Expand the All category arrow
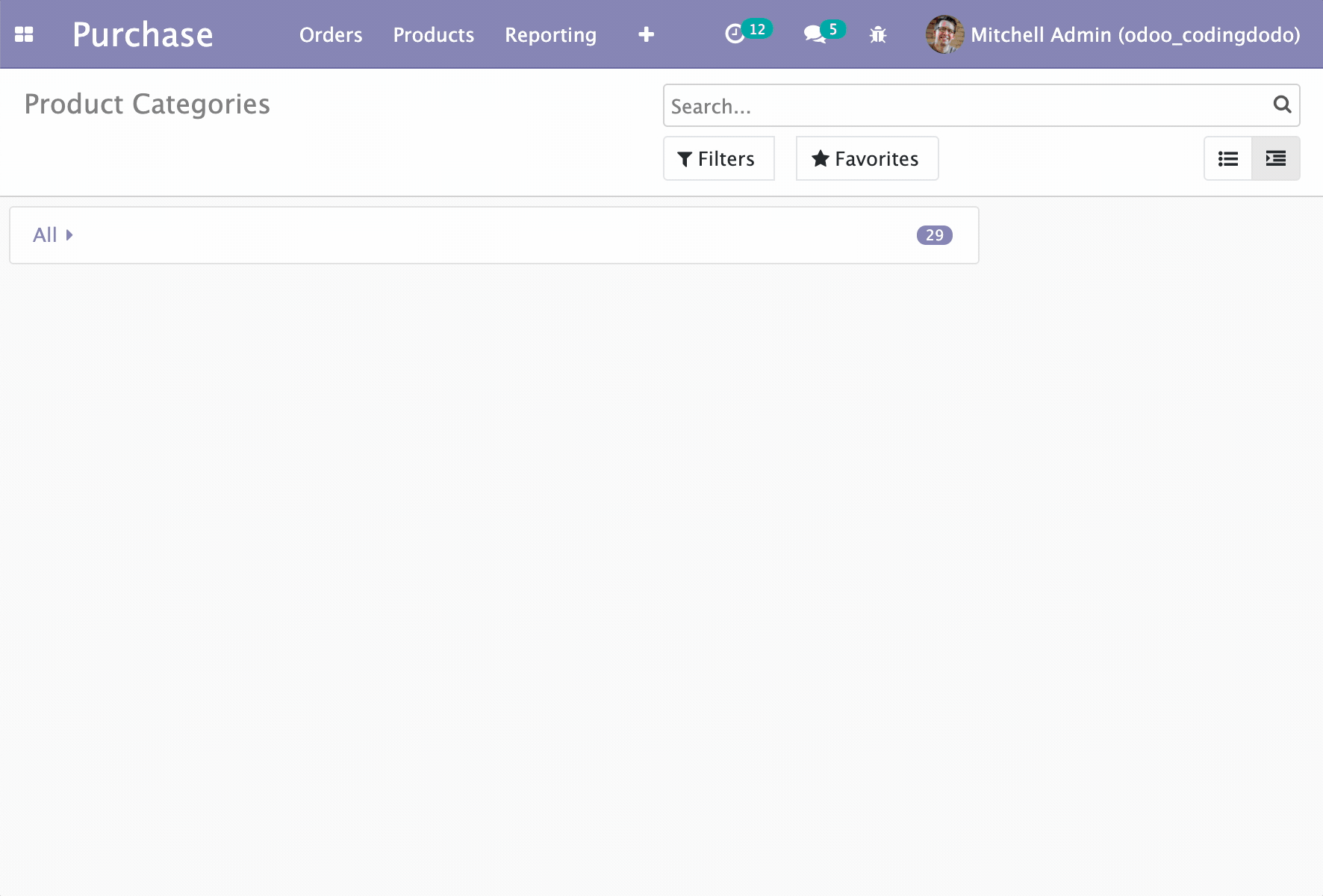 point(69,235)
